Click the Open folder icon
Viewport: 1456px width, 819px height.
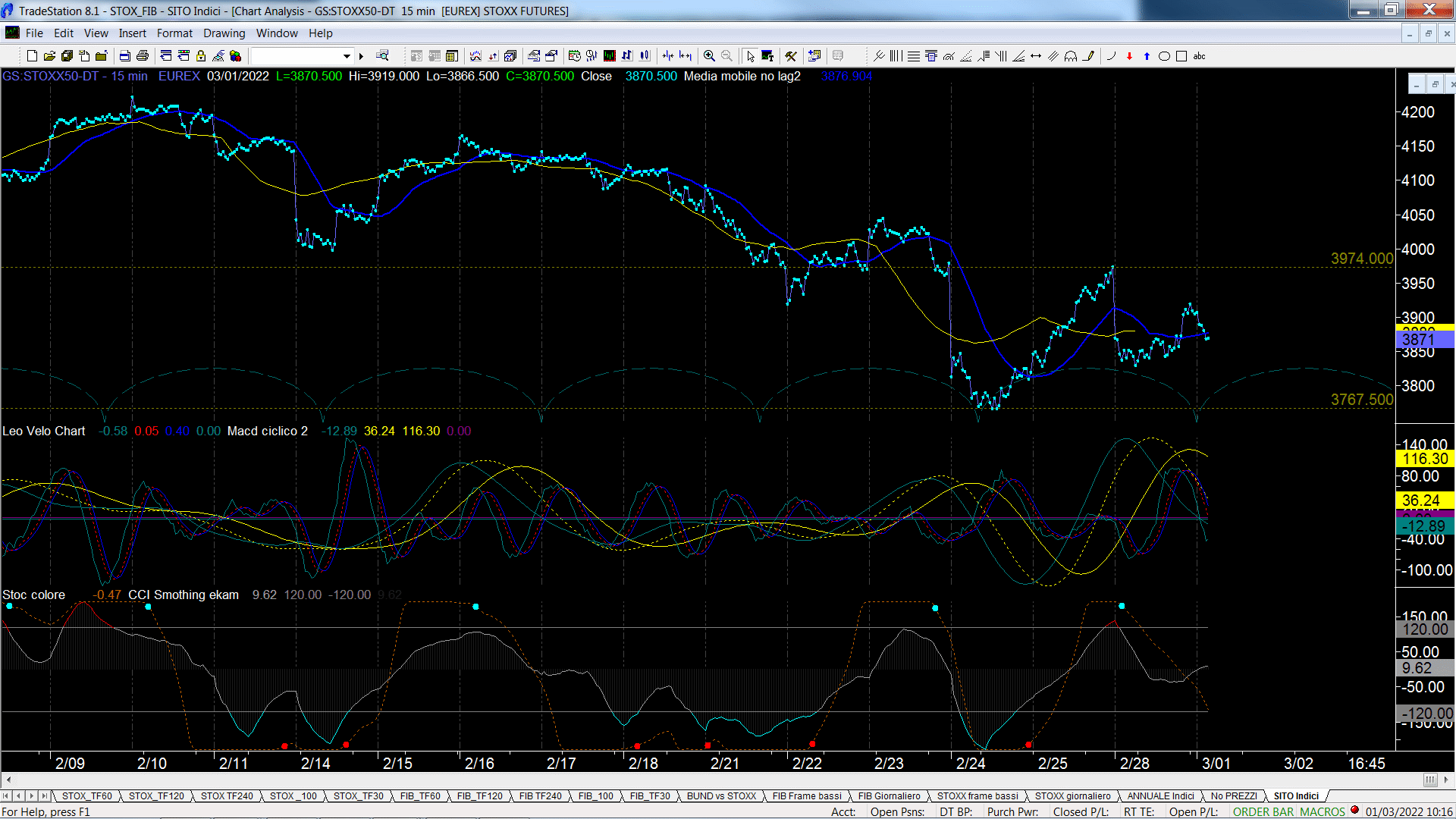point(49,56)
